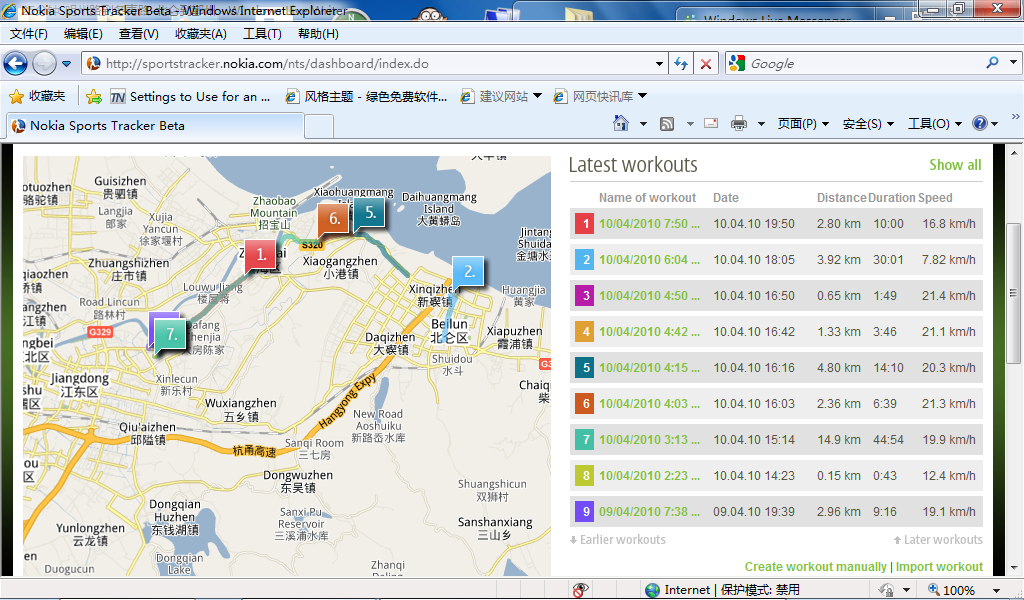The height and width of the screenshot is (600, 1024).
Task: Open workout 10/04/2010 2:23 link
Action: pos(649,476)
